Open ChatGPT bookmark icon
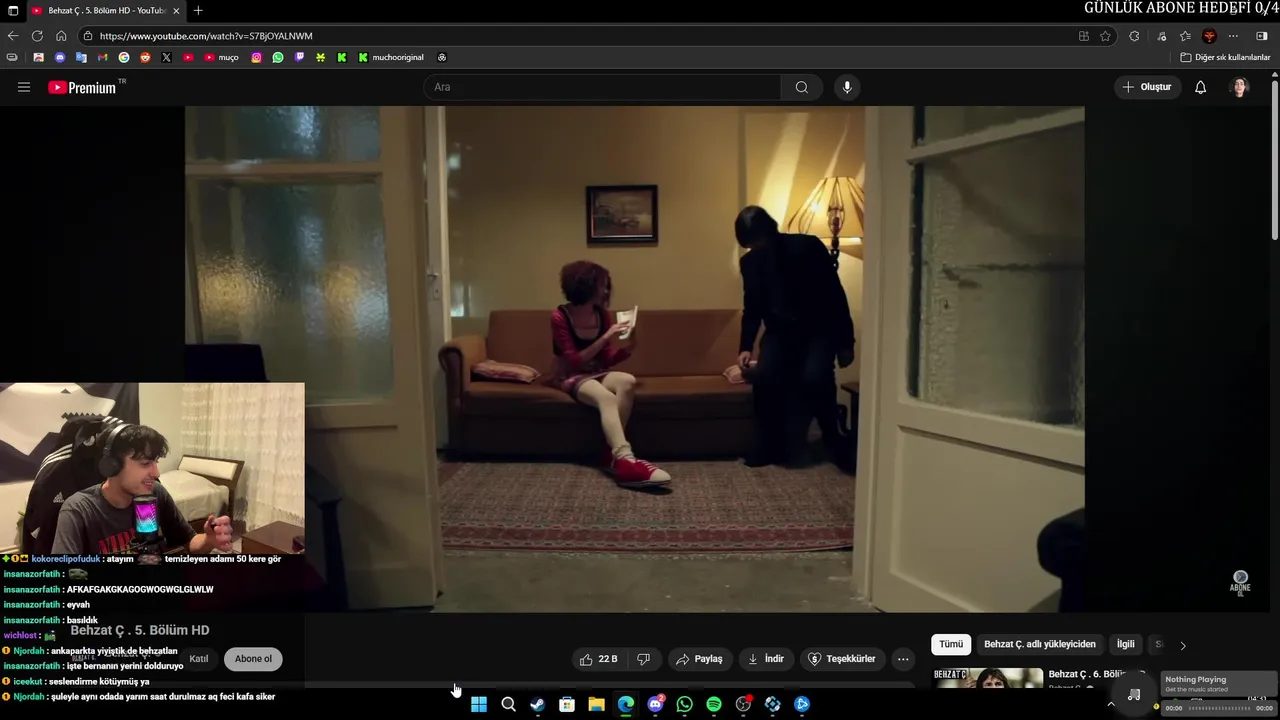This screenshot has height=720, width=1280. point(442,58)
